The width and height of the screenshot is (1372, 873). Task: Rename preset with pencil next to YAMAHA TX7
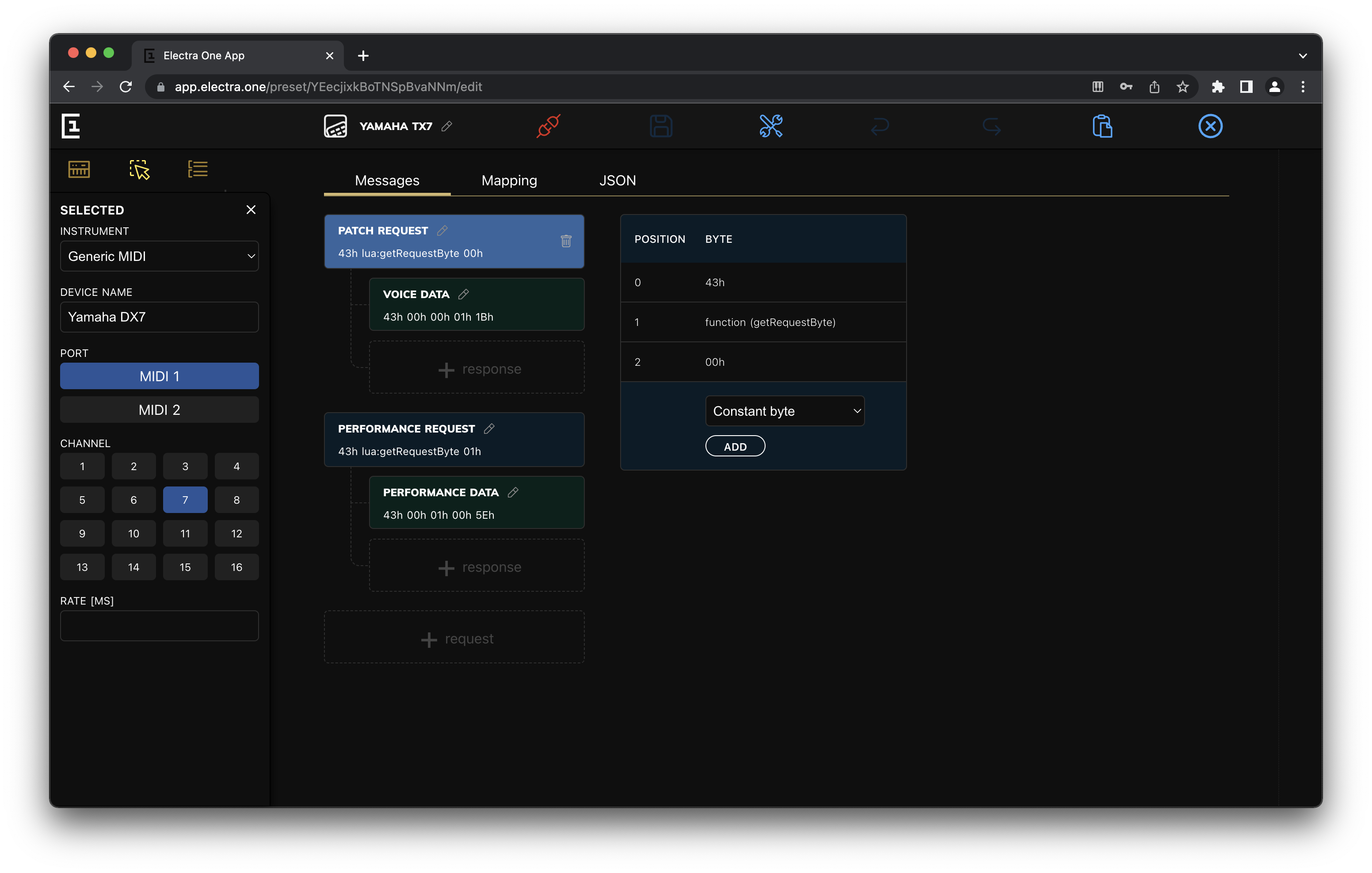pyautogui.click(x=447, y=126)
